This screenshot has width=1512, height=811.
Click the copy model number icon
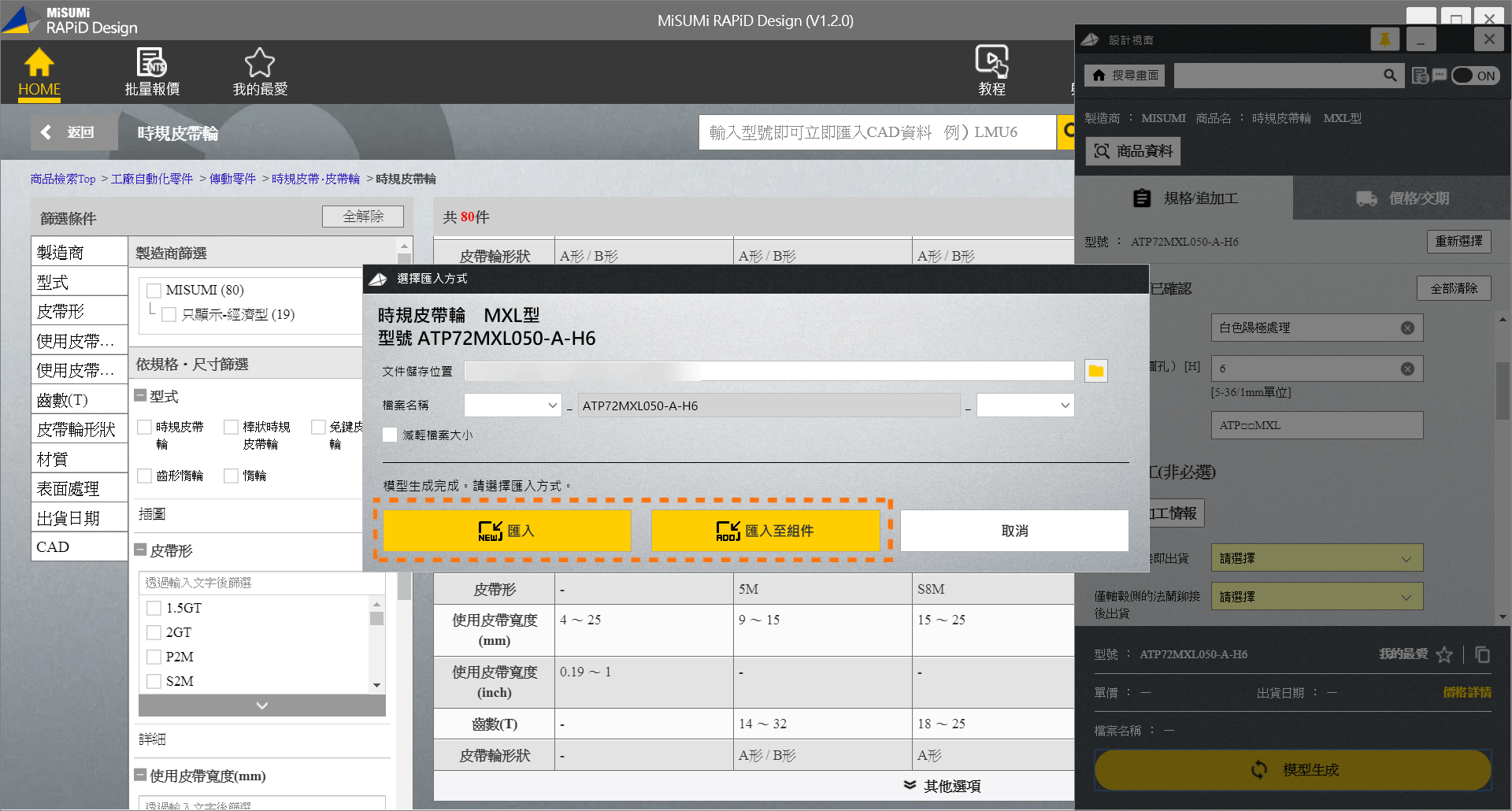pos(1482,654)
